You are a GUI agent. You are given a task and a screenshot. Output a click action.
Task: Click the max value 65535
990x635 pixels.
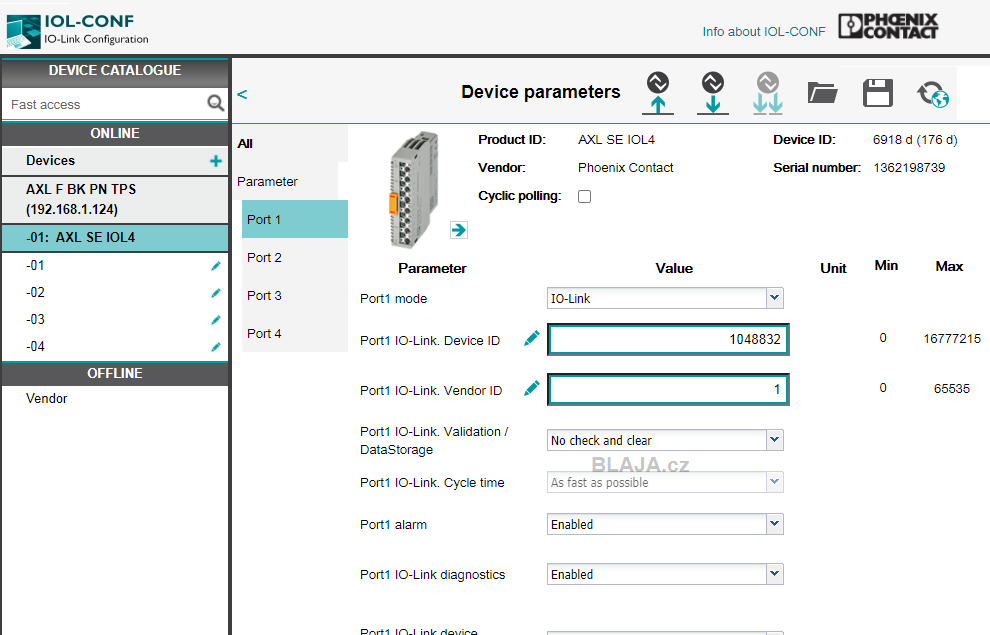click(952, 389)
